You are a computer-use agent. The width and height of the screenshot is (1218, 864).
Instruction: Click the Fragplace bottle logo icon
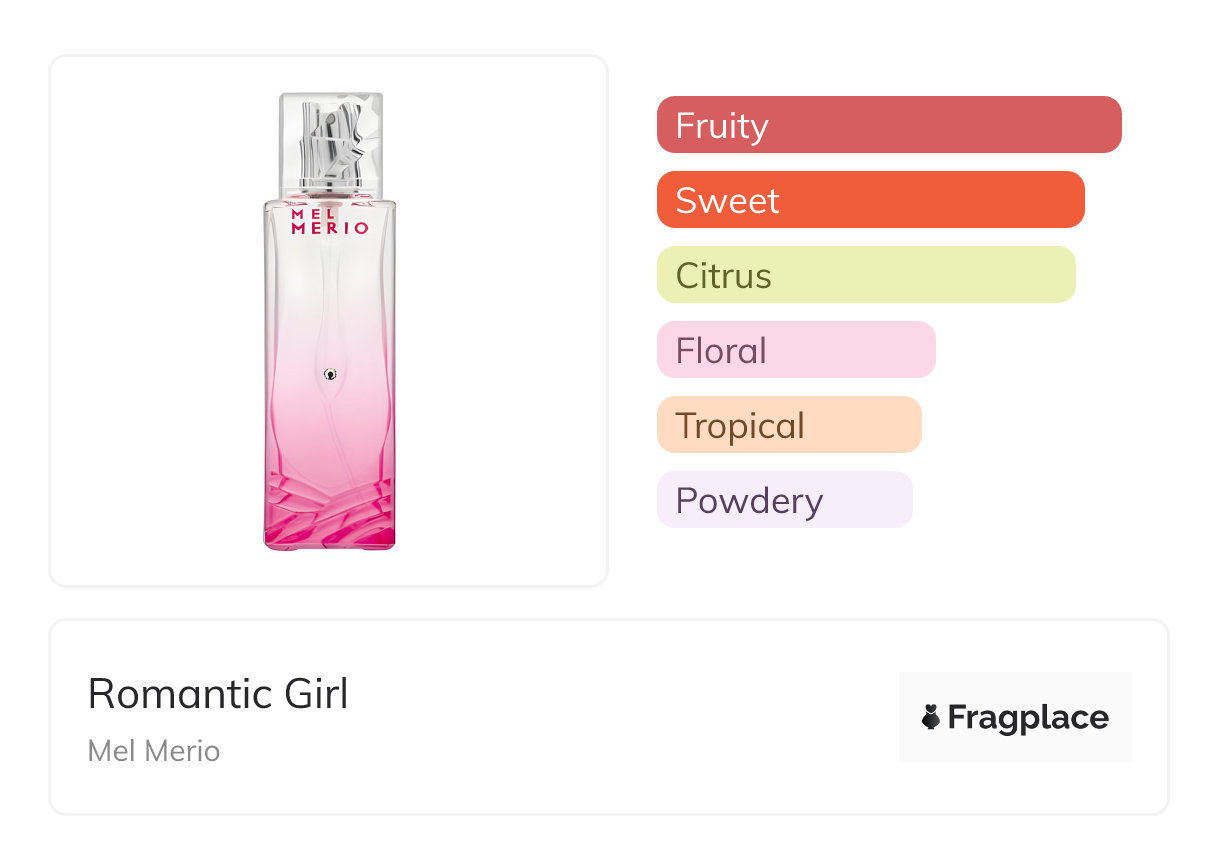pos(931,717)
